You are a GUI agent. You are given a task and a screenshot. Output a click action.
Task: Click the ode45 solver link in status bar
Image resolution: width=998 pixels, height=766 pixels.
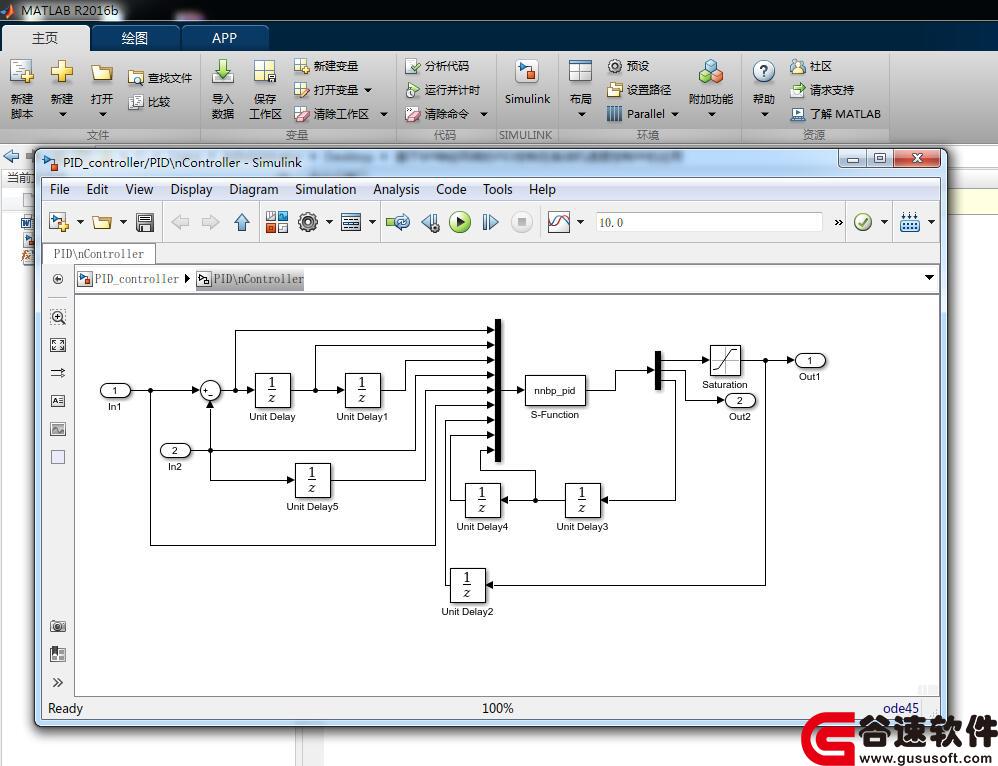(901, 708)
